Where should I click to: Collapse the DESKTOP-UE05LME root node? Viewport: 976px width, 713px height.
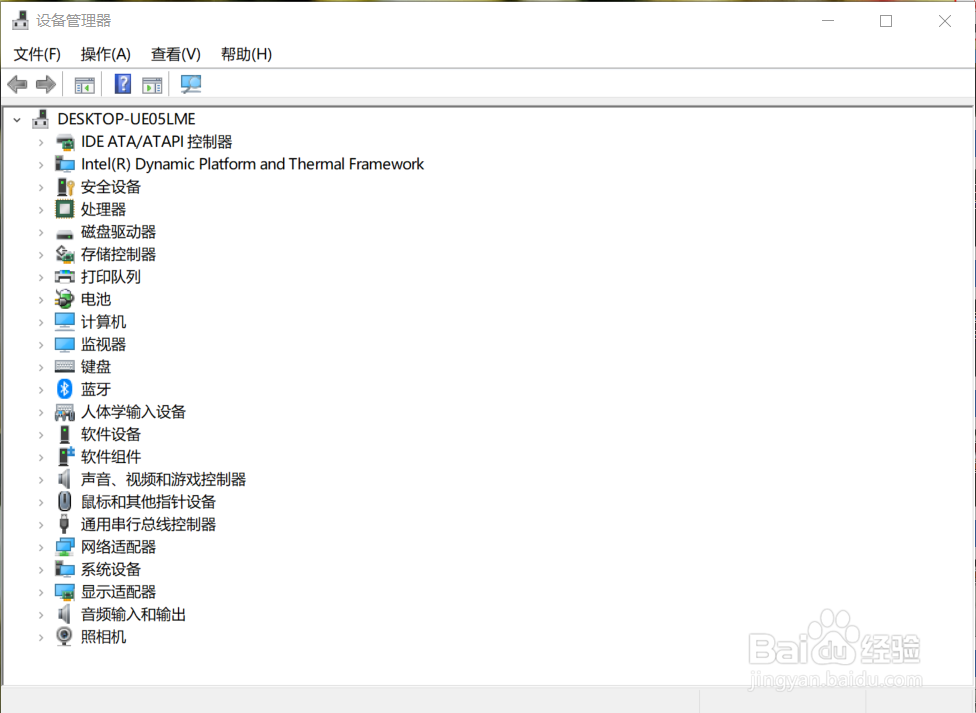click(17, 120)
